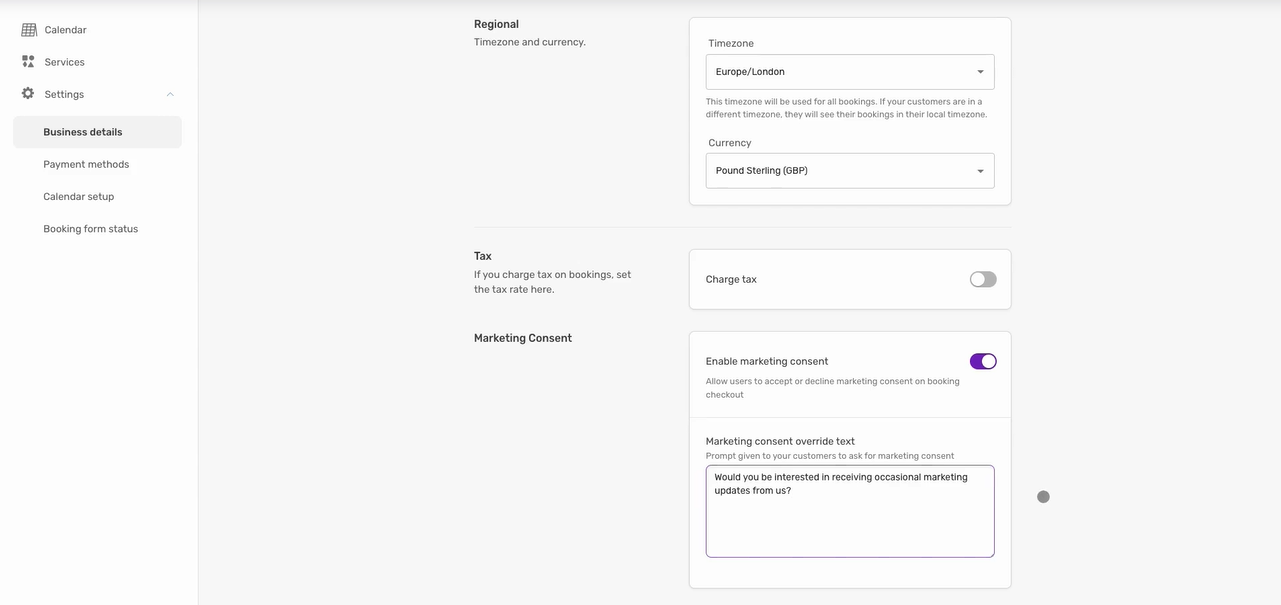Open the Timezone dropdown
The height and width of the screenshot is (605, 1281).
pyautogui.click(x=840, y=72)
